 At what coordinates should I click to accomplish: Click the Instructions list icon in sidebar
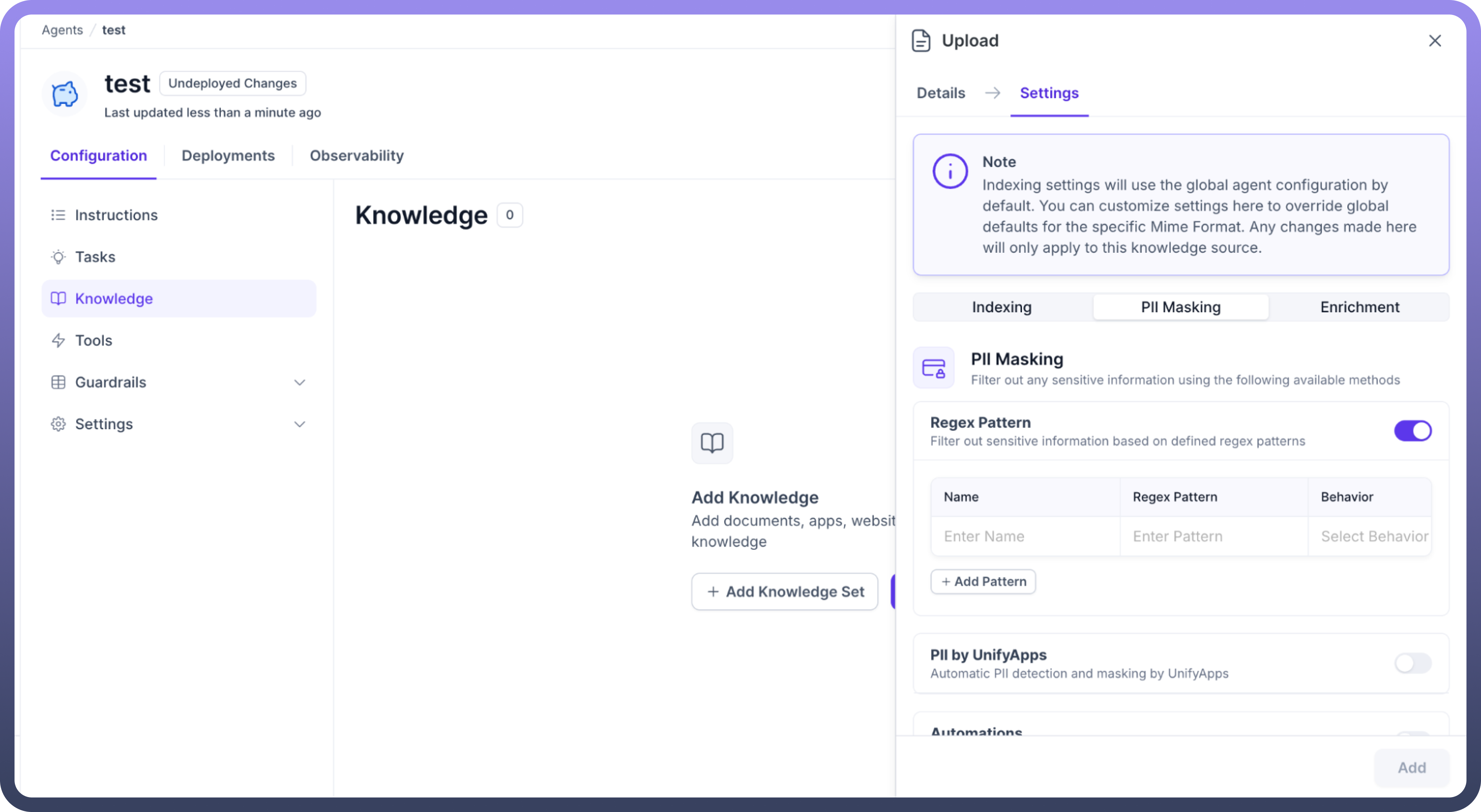pyautogui.click(x=58, y=215)
